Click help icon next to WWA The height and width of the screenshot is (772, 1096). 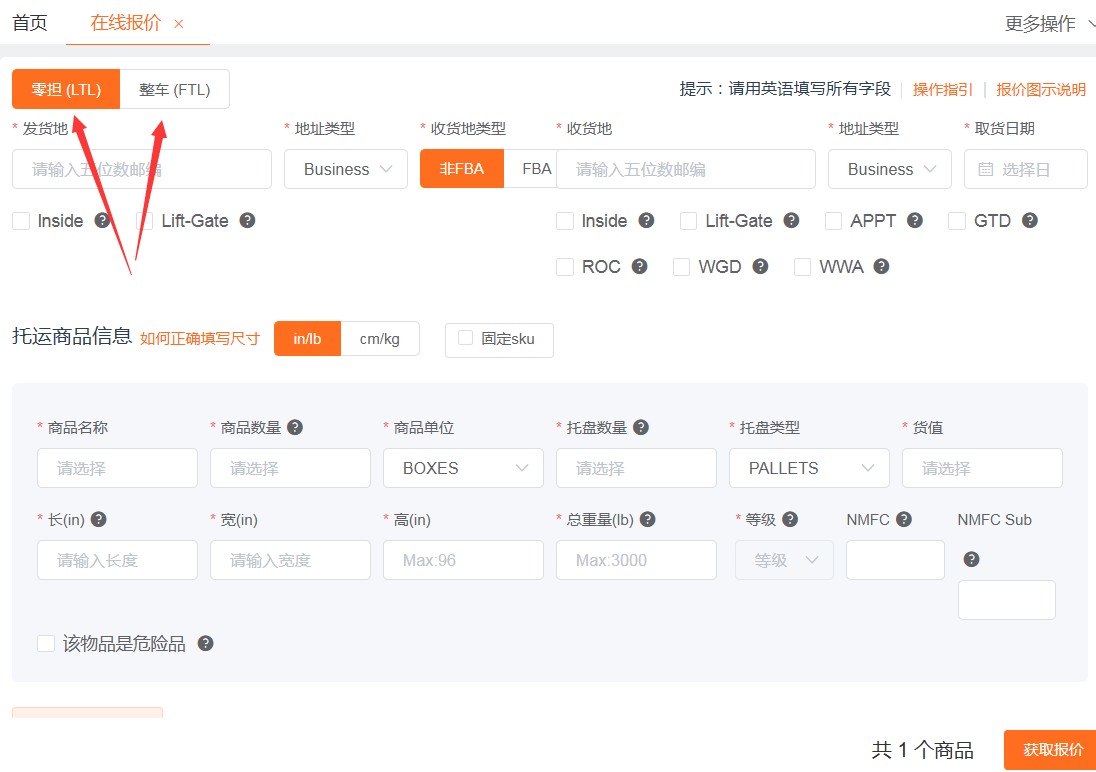pyautogui.click(x=881, y=267)
